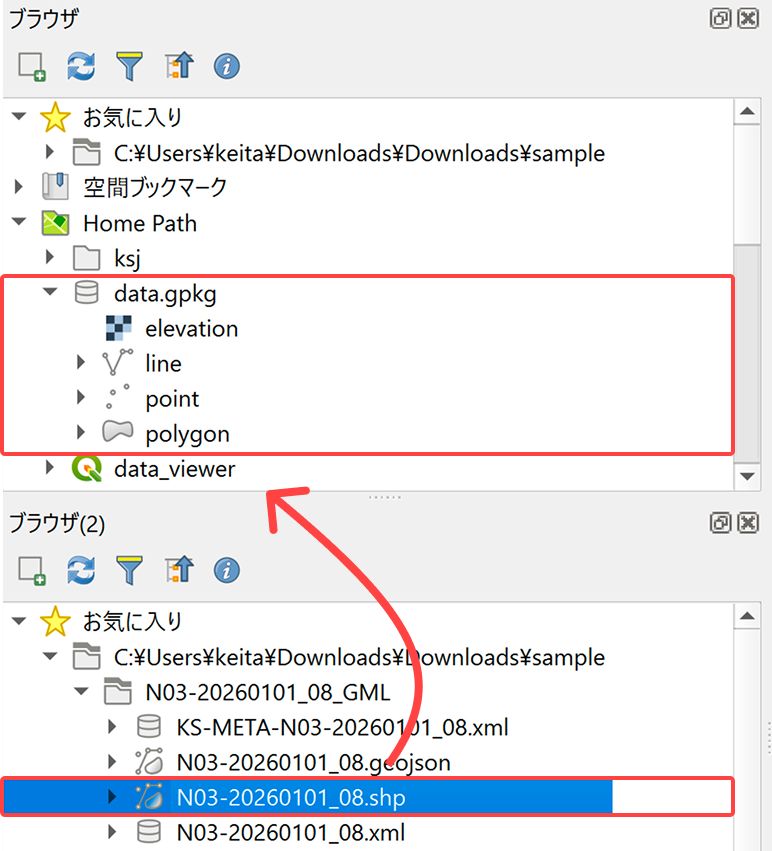Select N03-20260101_08.geojson file name
The height and width of the screenshot is (851, 772).
313,763
